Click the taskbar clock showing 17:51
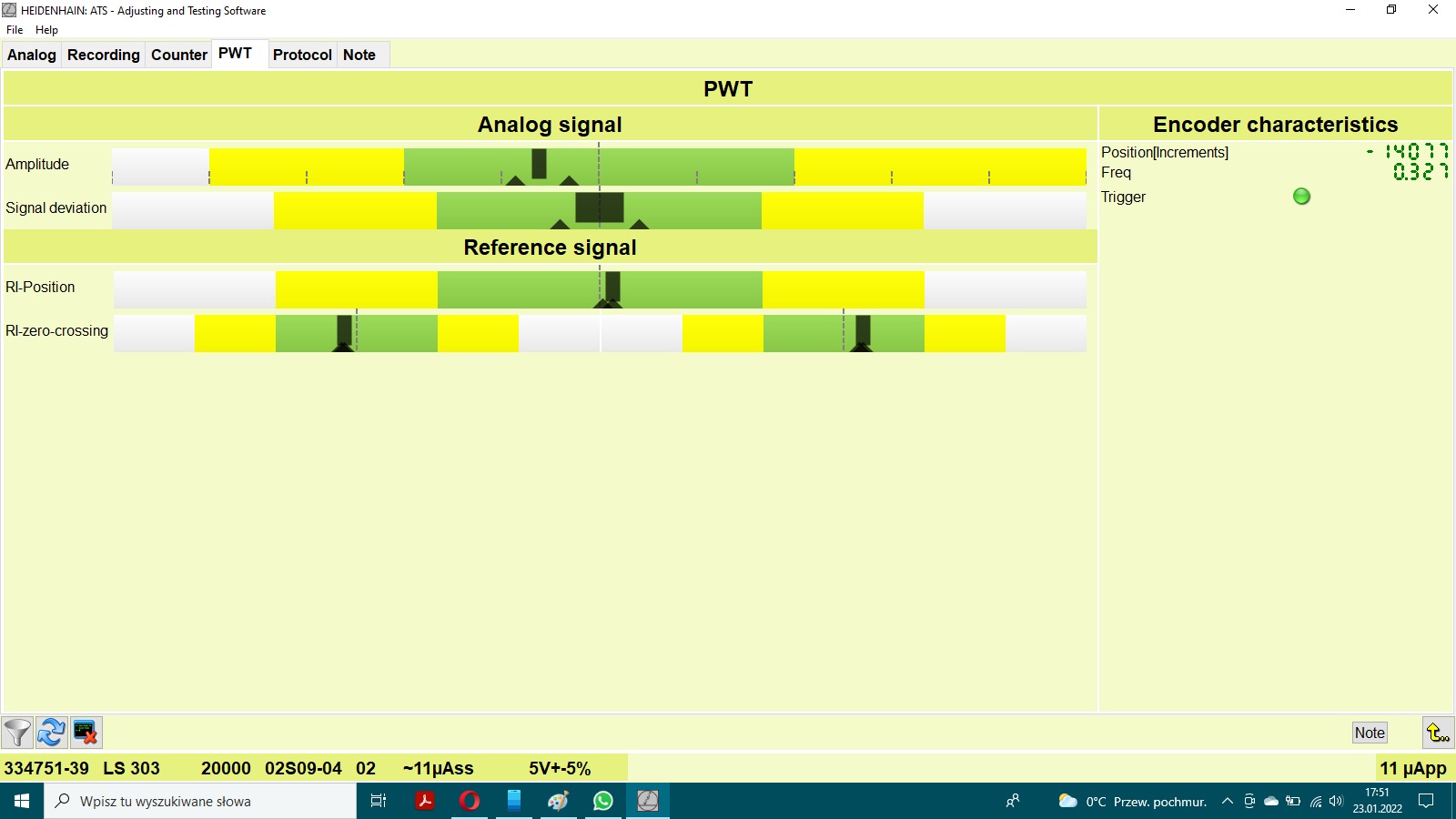This screenshot has width=1456, height=819. tap(1377, 801)
